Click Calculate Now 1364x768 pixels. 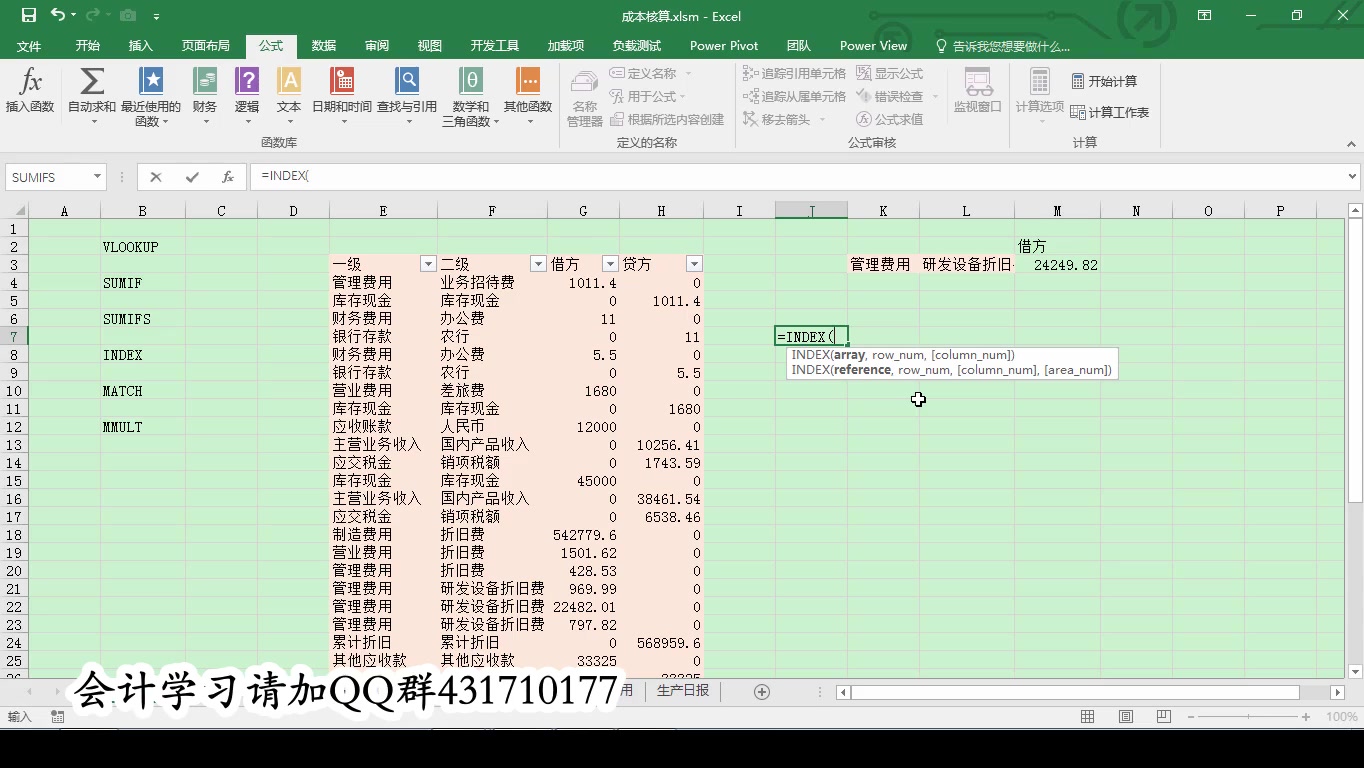[1104, 81]
